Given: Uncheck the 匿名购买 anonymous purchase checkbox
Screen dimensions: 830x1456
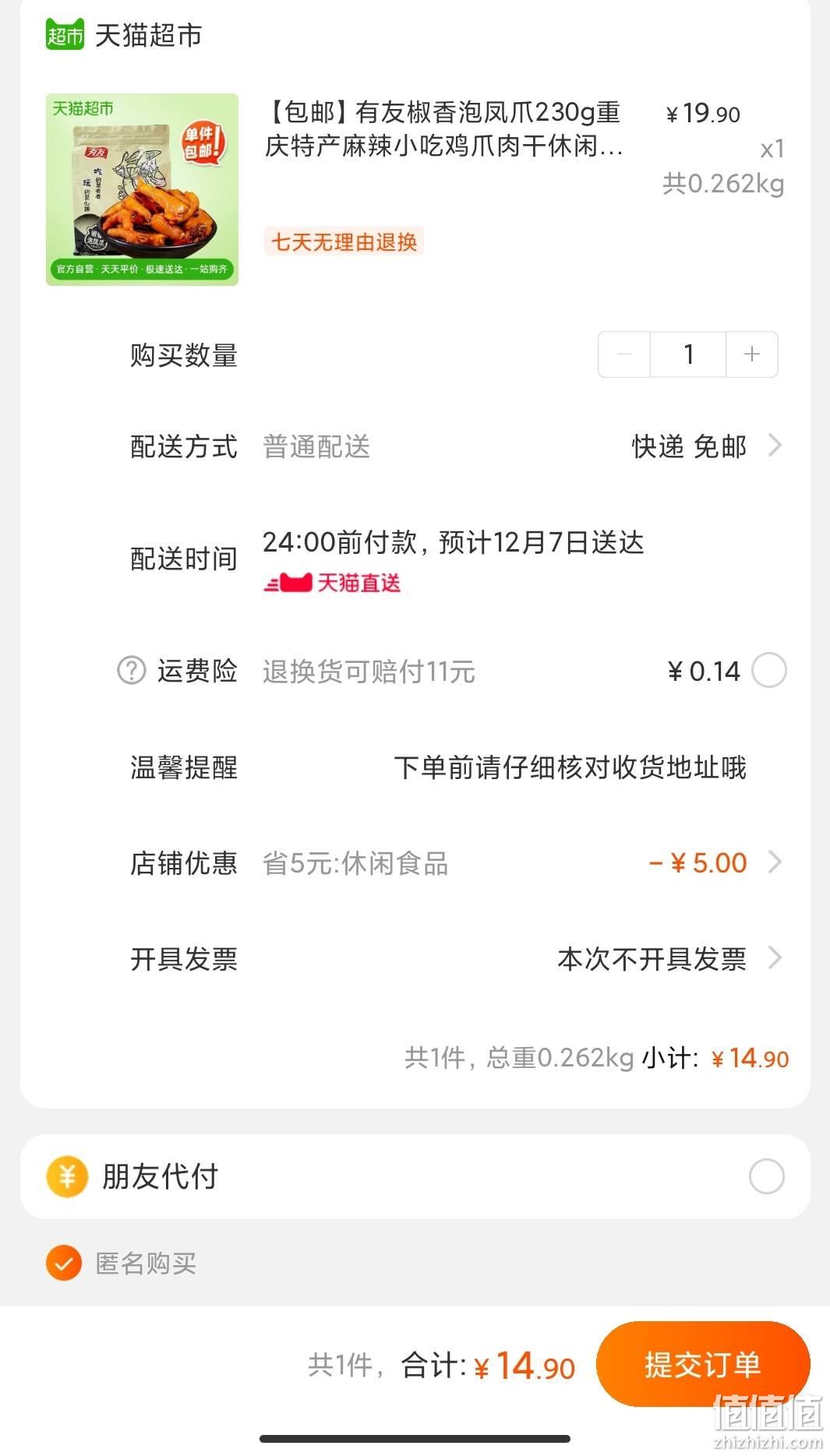Looking at the screenshot, I should click(64, 1263).
